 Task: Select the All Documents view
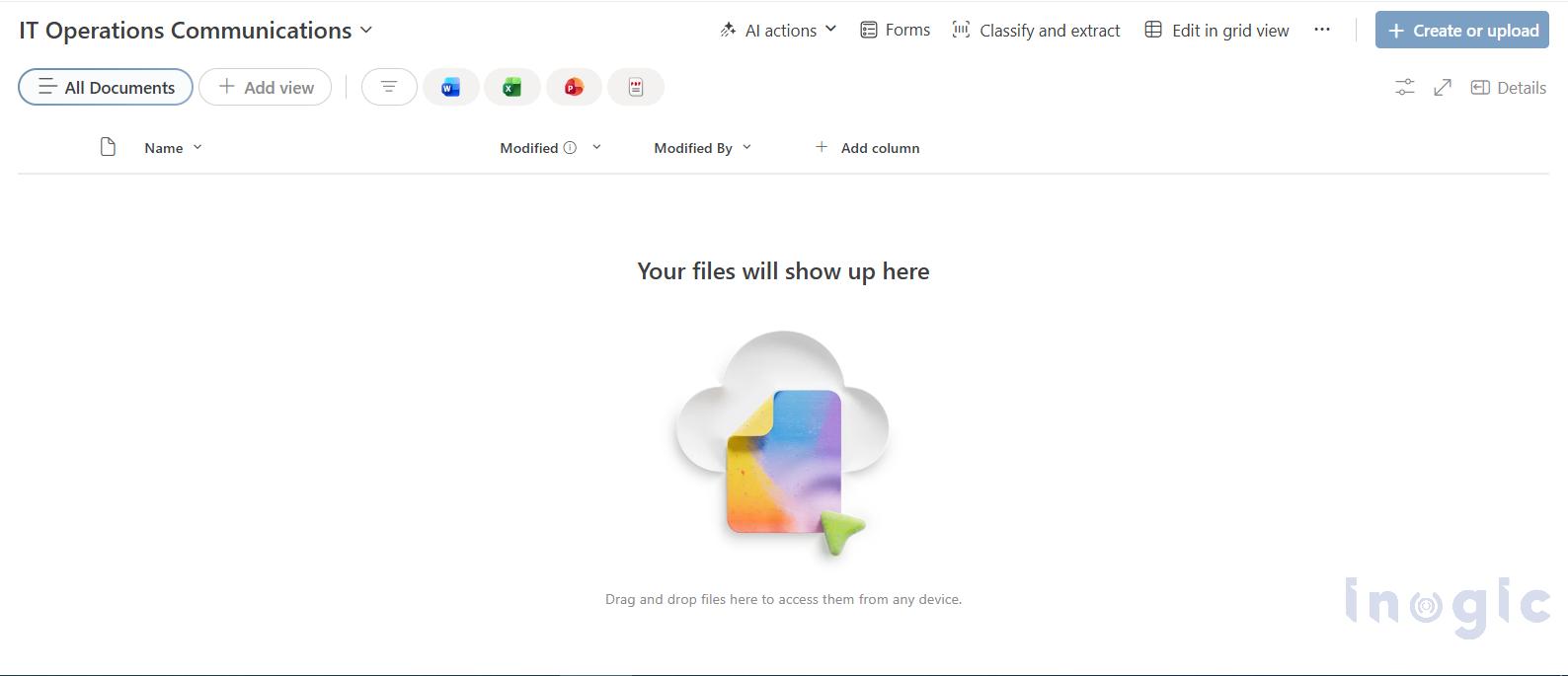click(106, 88)
